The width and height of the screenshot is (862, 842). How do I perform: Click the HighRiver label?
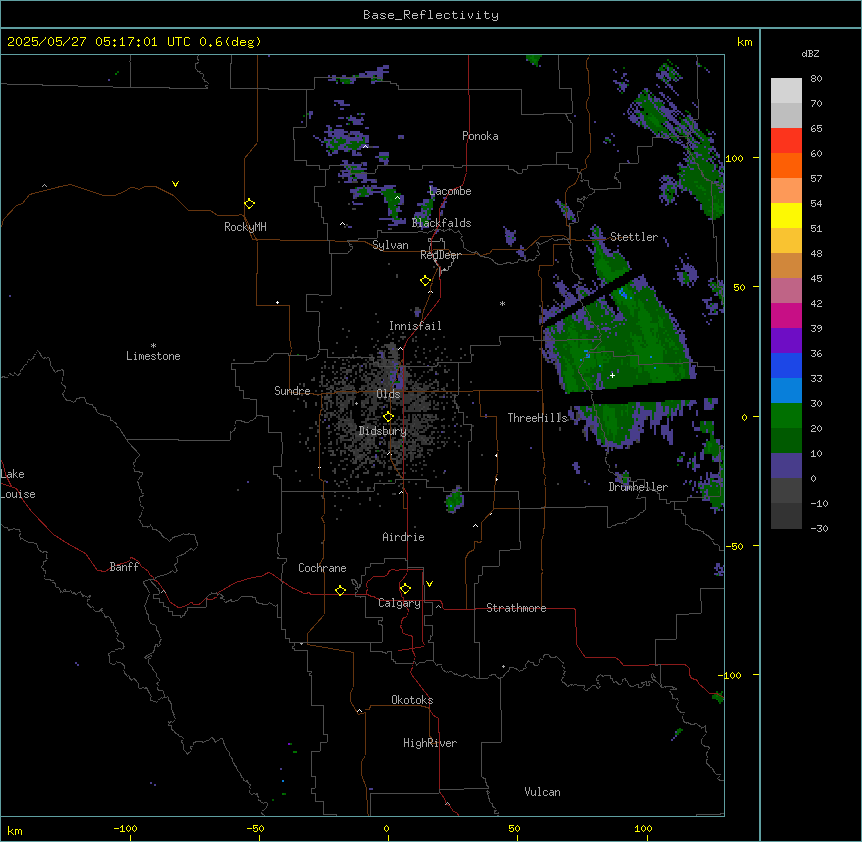(x=430, y=743)
